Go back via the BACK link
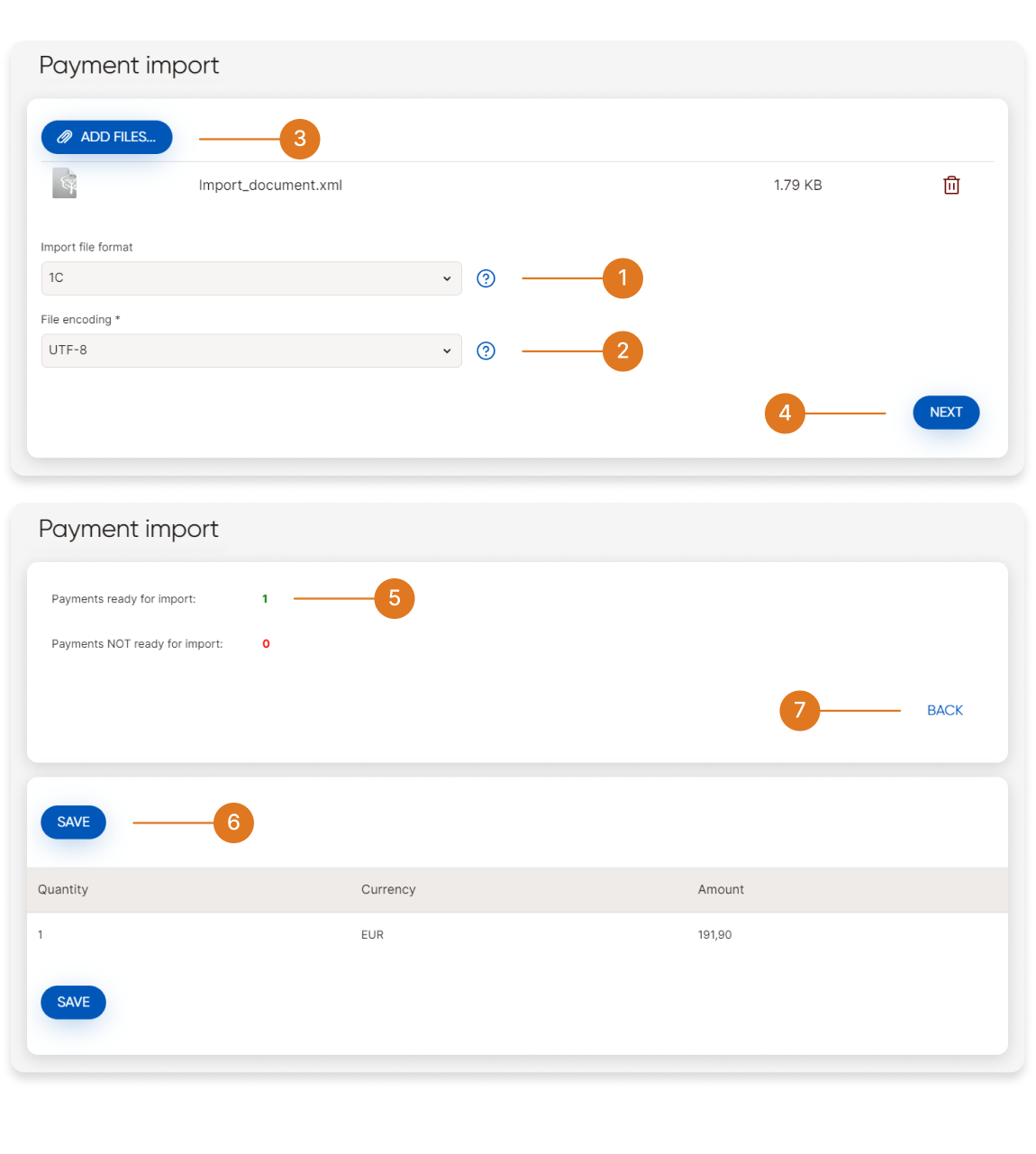 pyautogui.click(x=945, y=711)
